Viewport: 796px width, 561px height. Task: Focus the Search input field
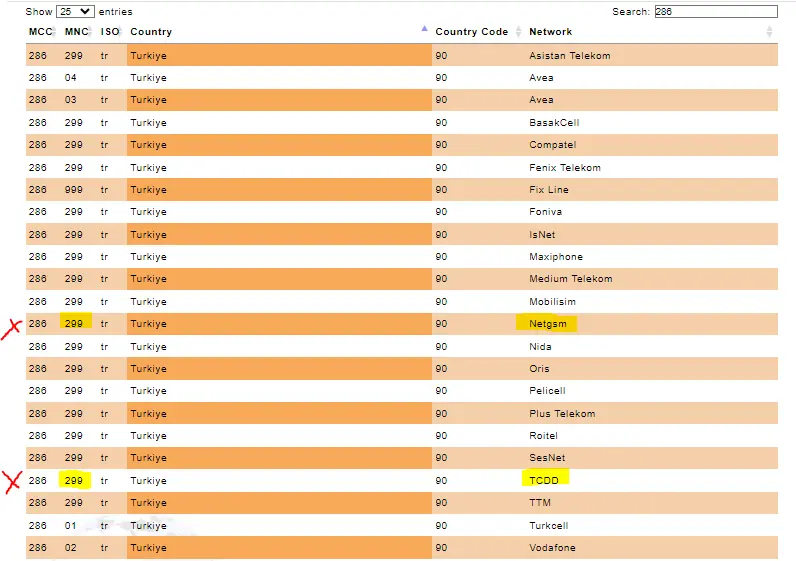pyautogui.click(x=716, y=12)
